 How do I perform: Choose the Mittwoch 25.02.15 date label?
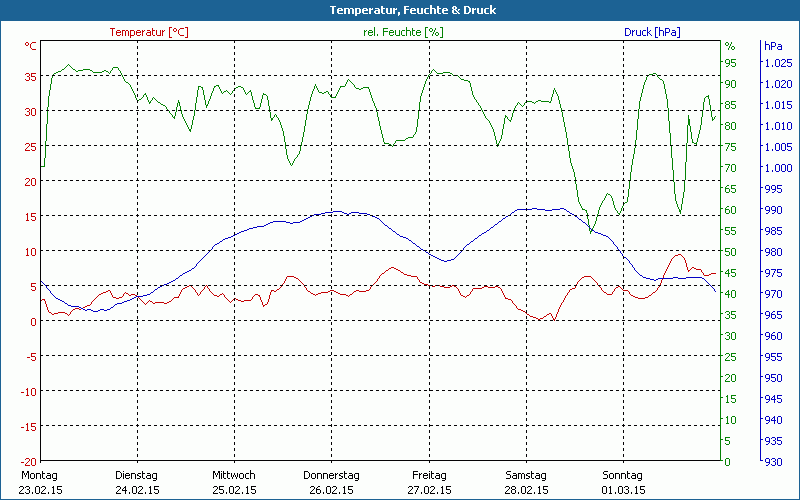click(234, 482)
